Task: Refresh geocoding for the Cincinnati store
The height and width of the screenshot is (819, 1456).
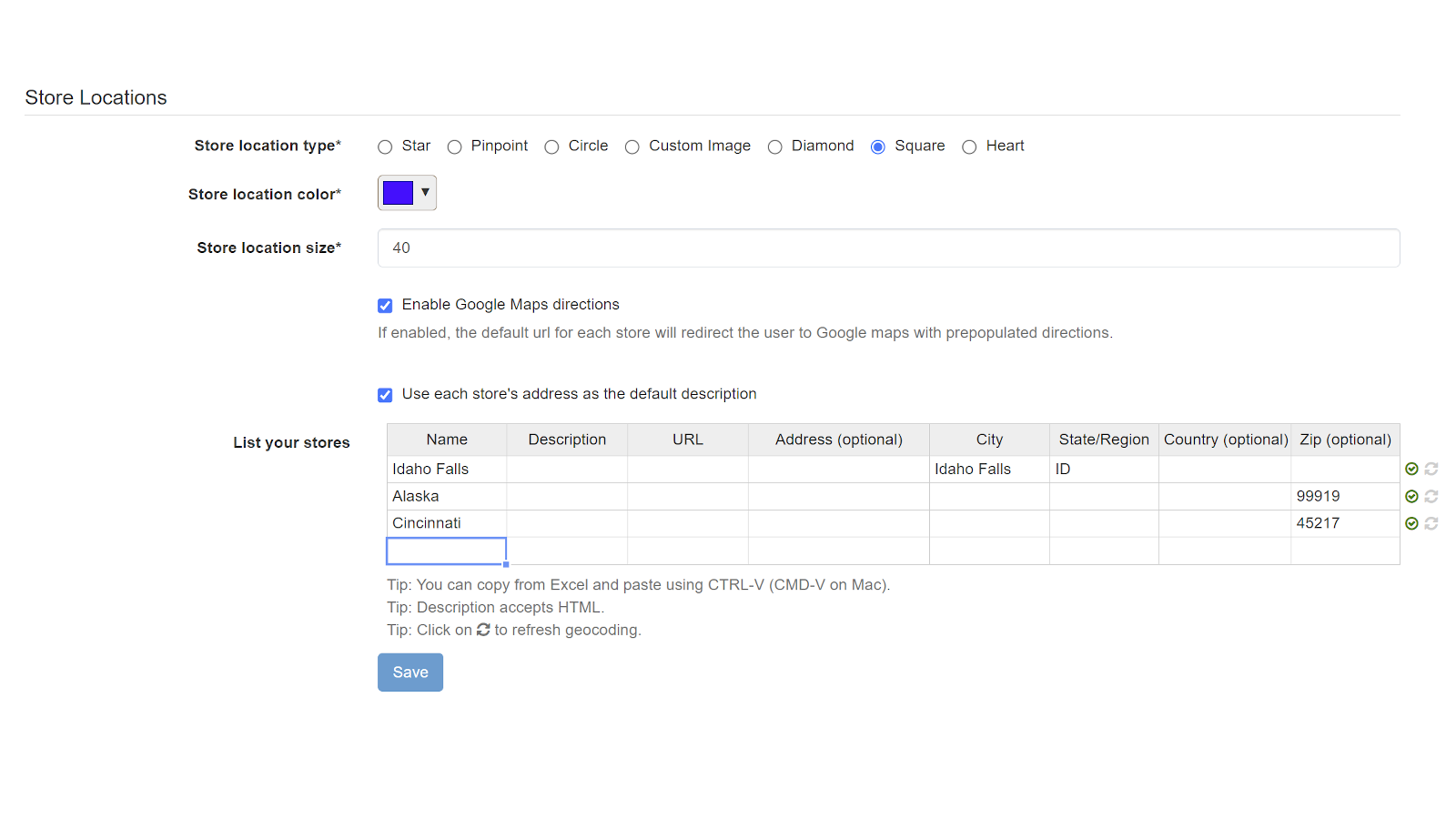Action: click(1431, 523)
